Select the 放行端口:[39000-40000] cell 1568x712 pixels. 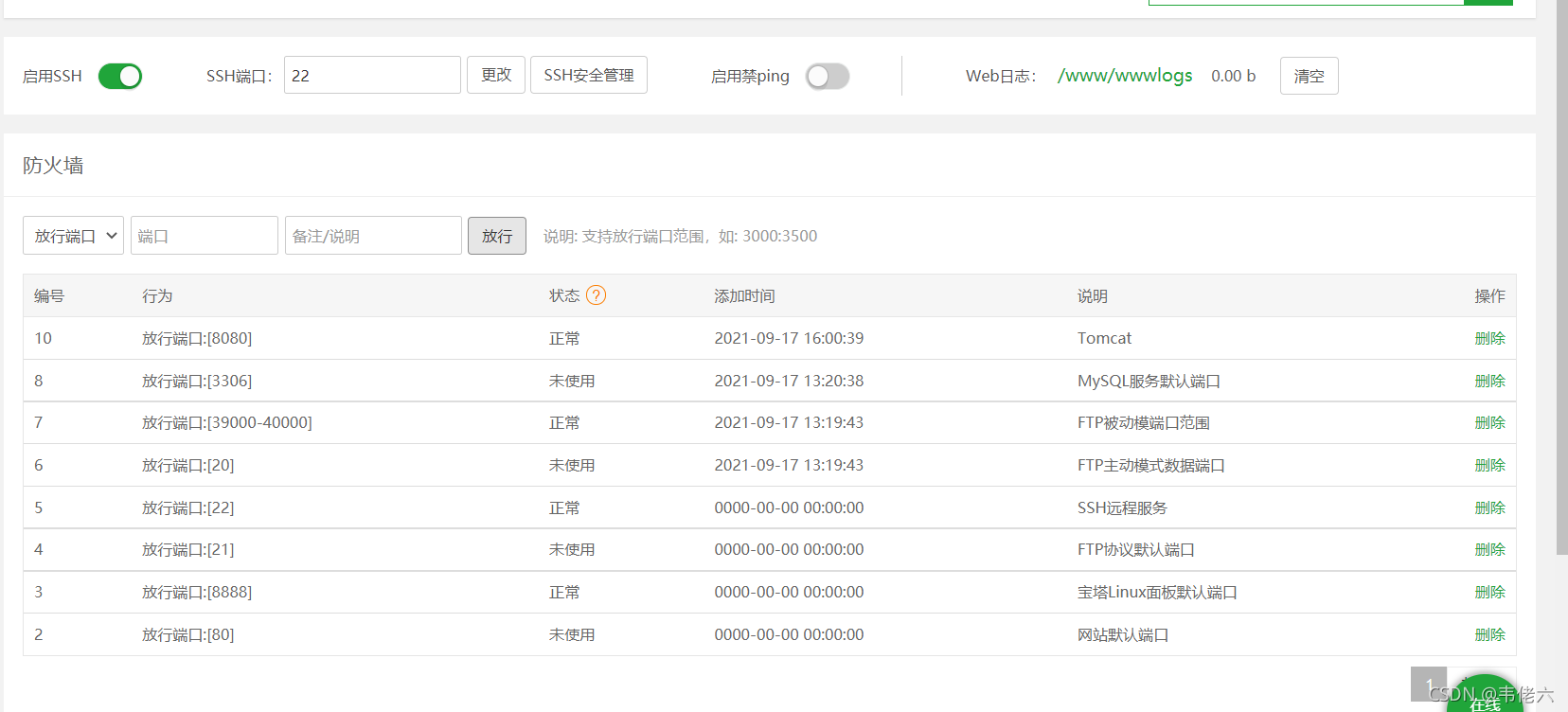[x=227, y=422]
